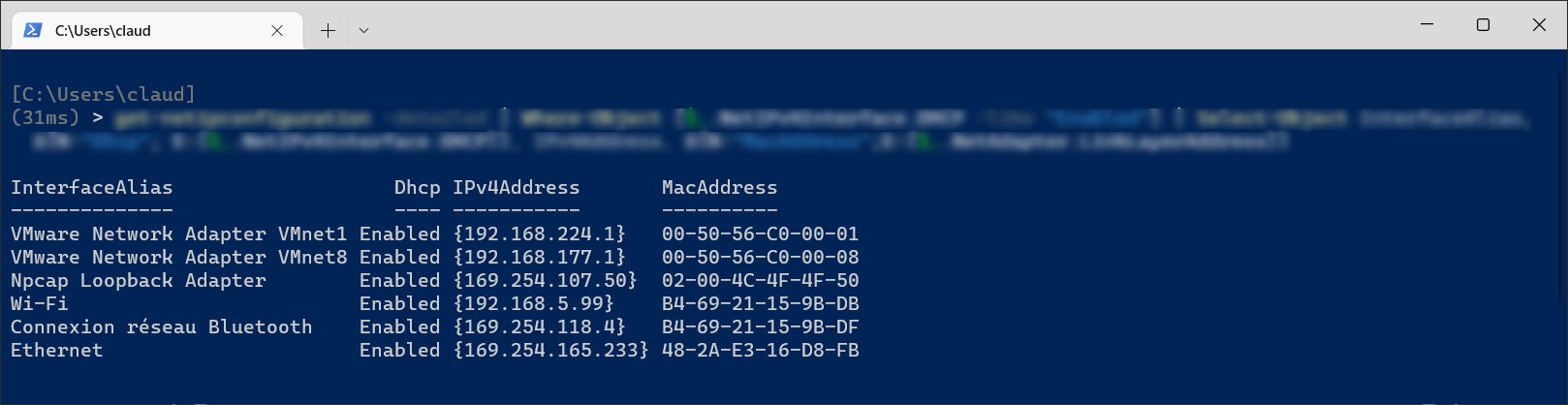The height and width of the screenshot is (405, 1568).
Task: Click the VMnet8 MAC address 00-50-56-C0-00-08
Action: pyautogui.click(x=761, y=257)
